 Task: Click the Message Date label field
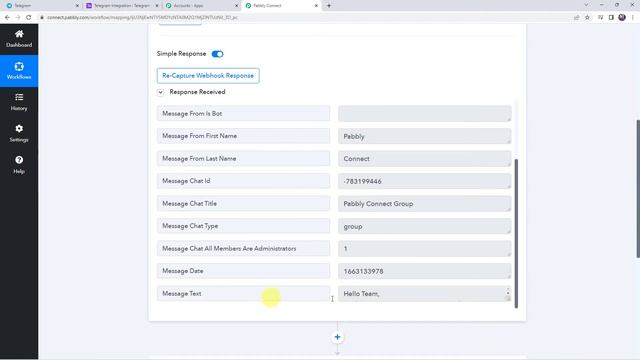click(243, 271)
